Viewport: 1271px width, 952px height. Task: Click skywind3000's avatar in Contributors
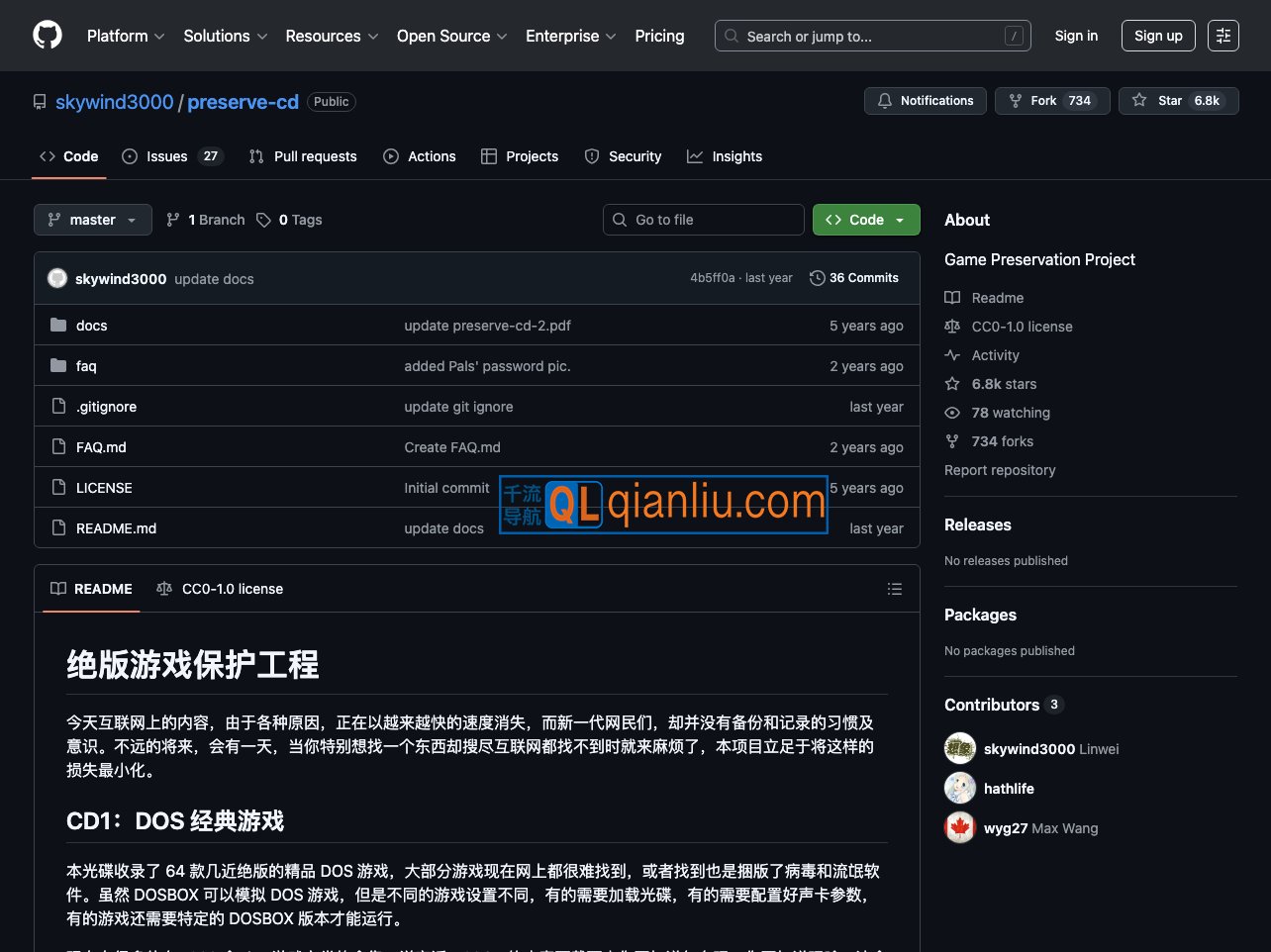coord(960,749)
